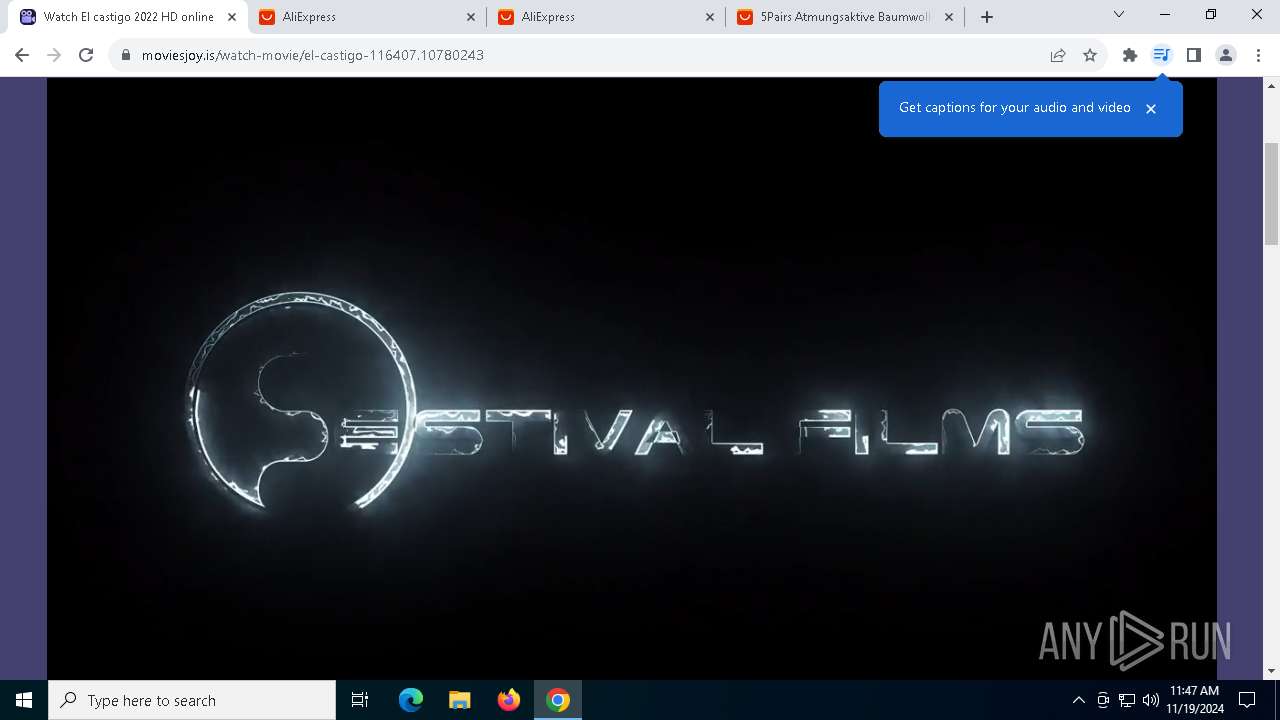1280x720 pixels.
Task: Expand the tab search dropdown
Action: [x=1119, y=15]
